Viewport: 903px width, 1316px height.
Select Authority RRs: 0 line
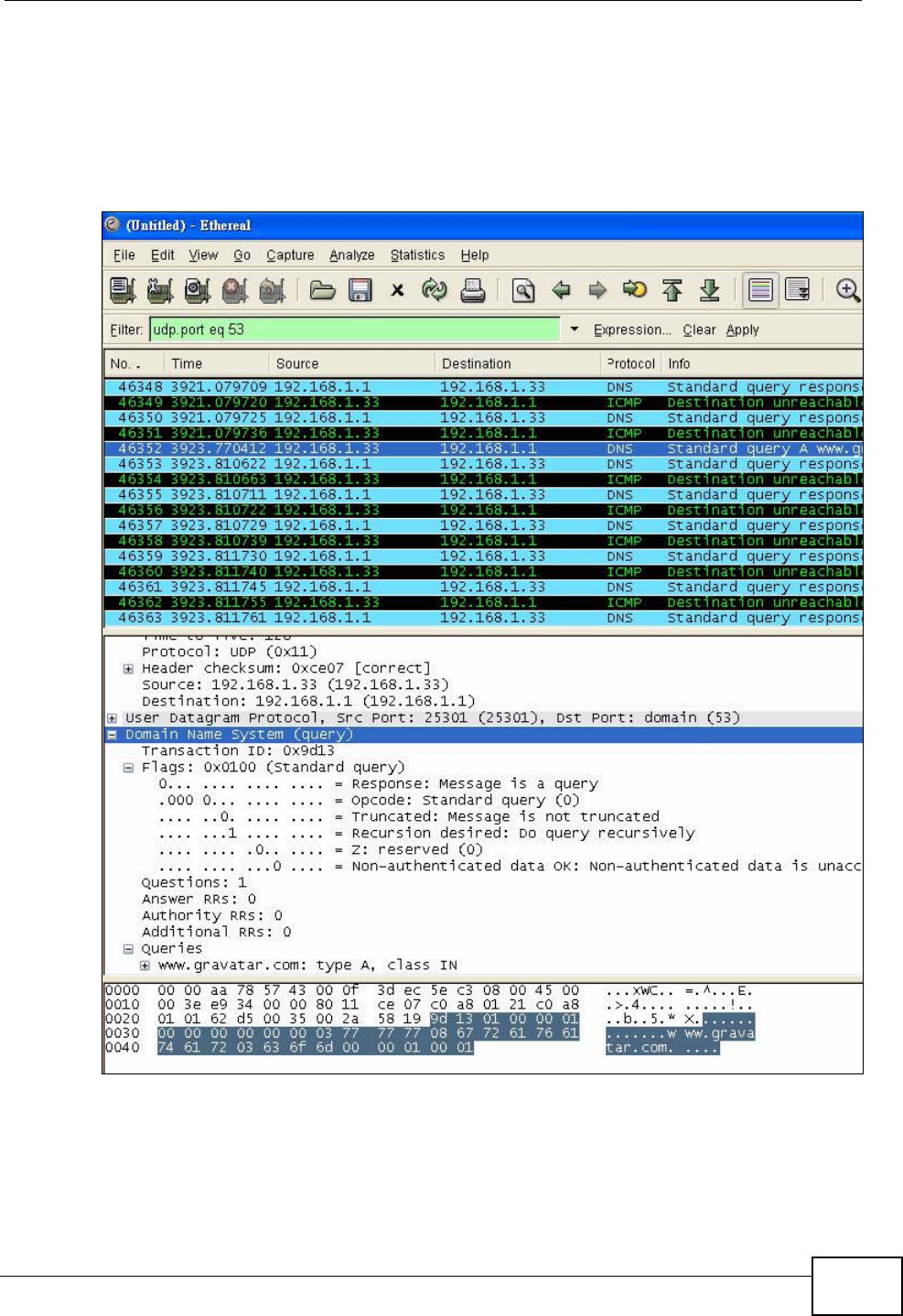coord(212,916)
